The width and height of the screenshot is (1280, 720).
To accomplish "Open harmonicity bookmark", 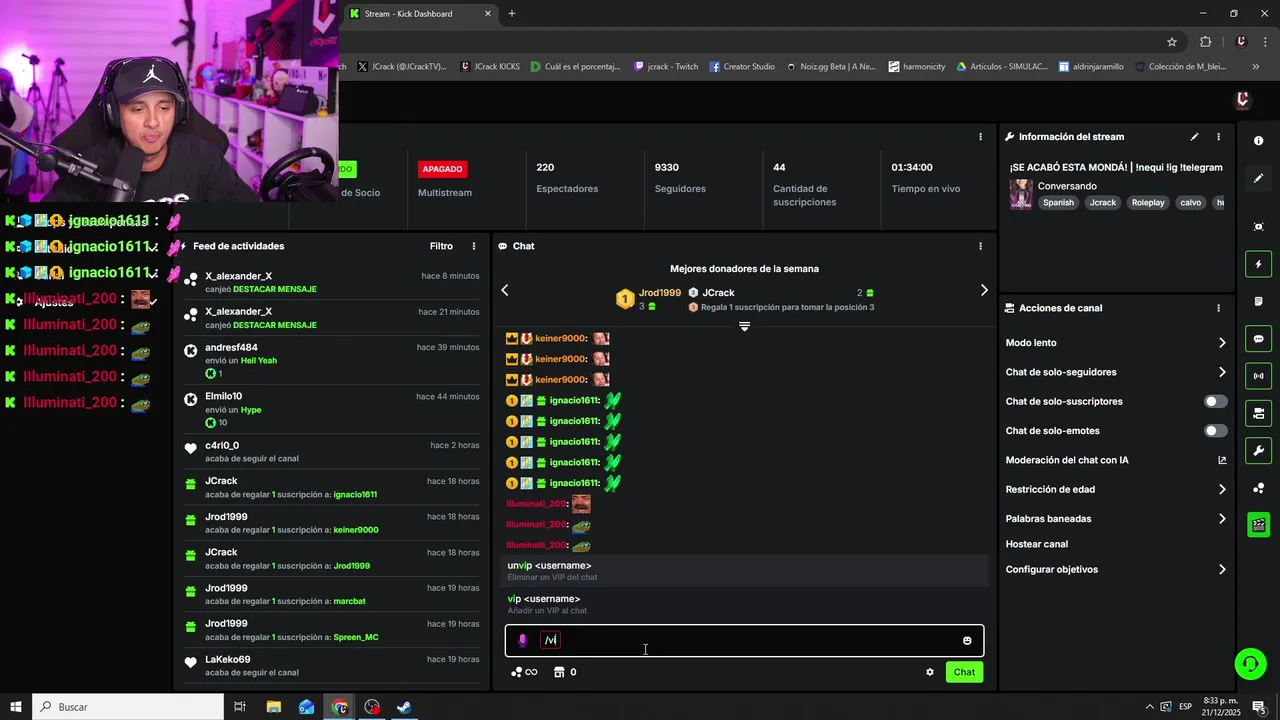I will 917,67.
